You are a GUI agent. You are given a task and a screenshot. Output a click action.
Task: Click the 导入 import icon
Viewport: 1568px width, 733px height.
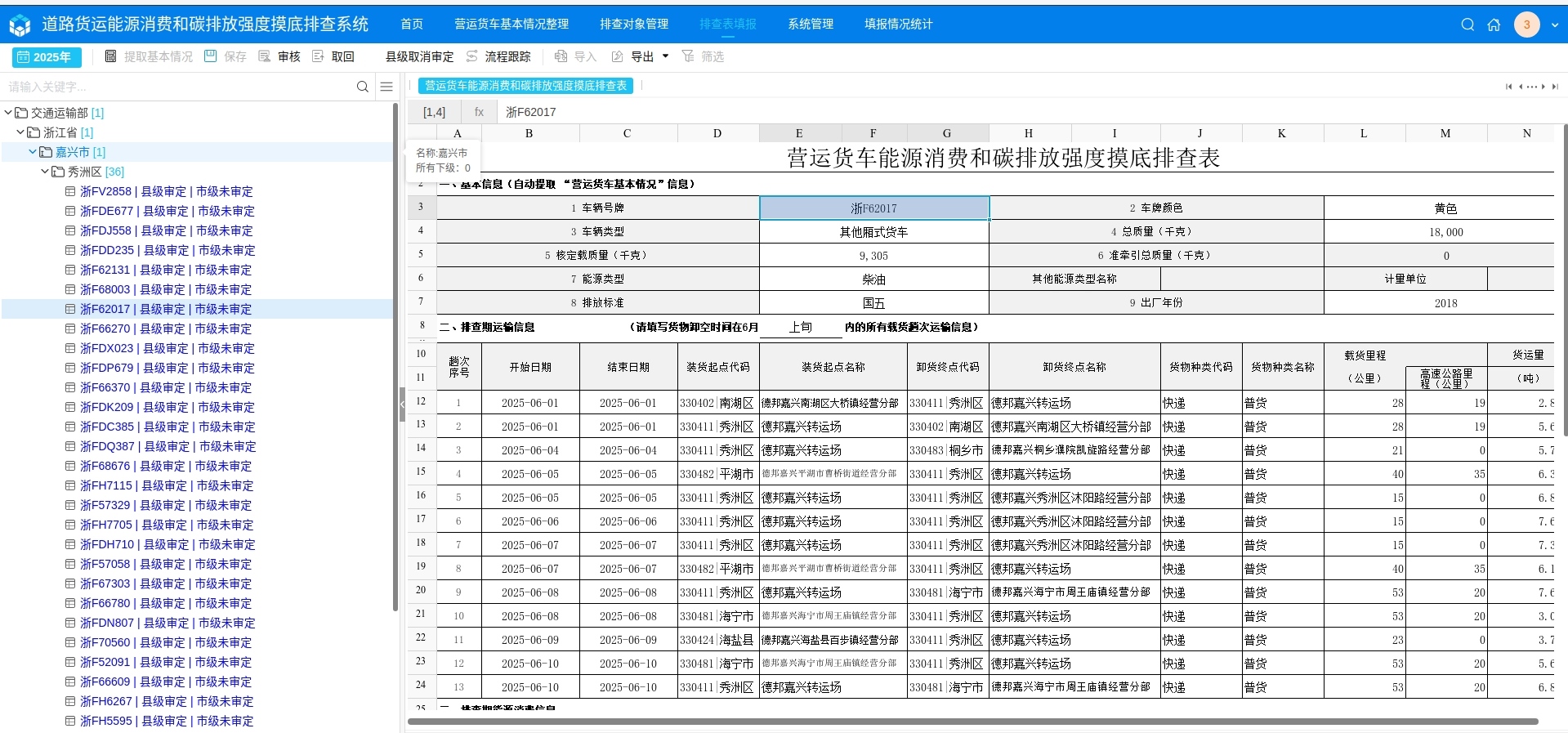pyautogui.click(x=561, y=56)
